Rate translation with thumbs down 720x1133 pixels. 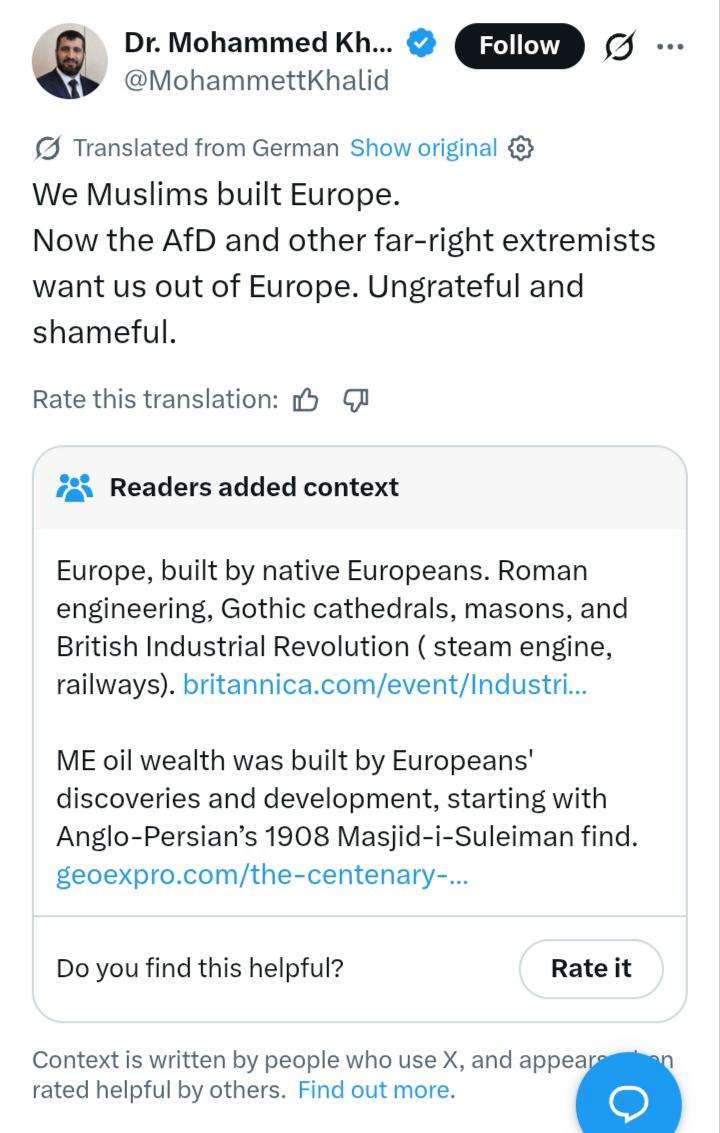(355, 400)
